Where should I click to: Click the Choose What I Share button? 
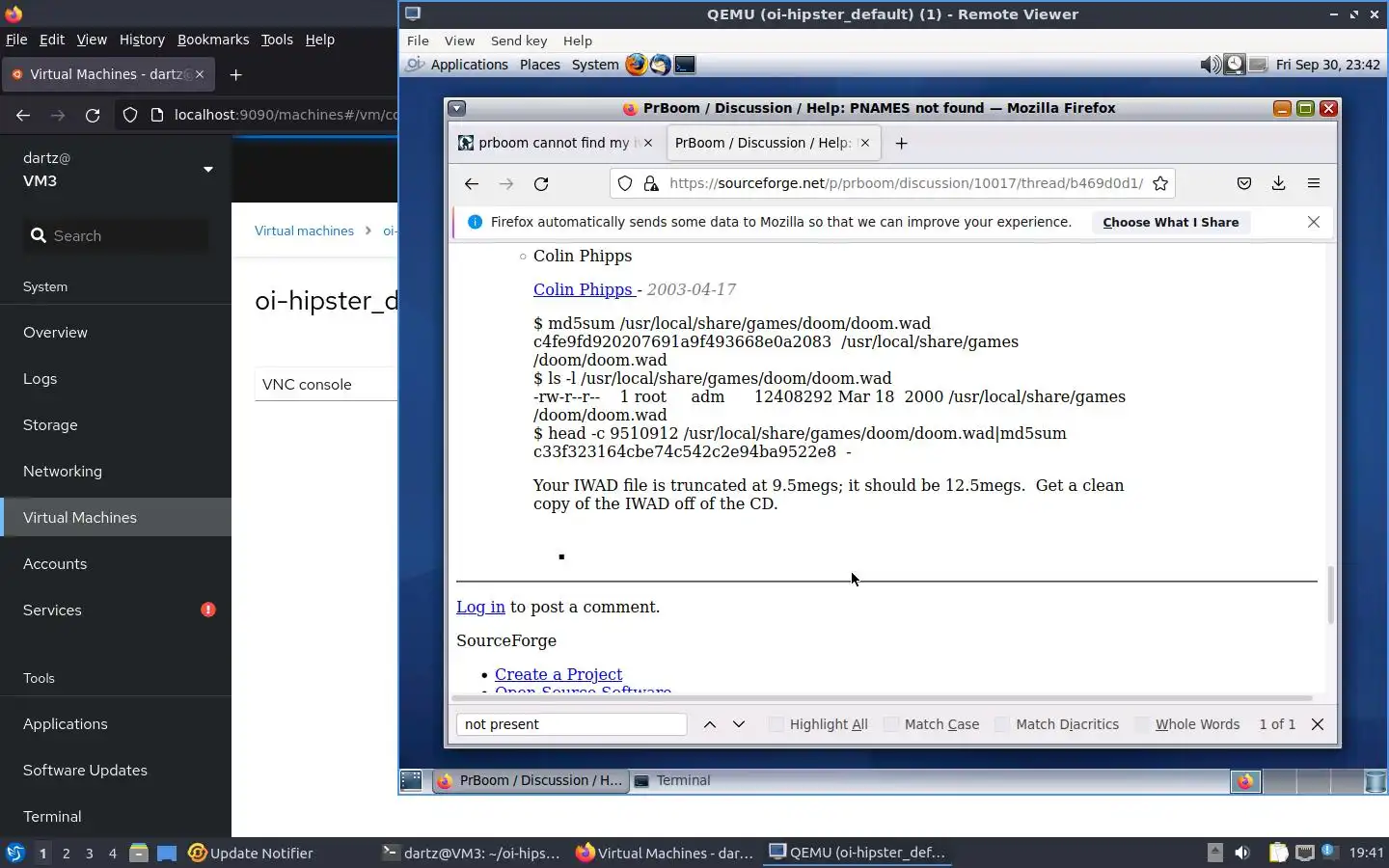point(1170,222)
